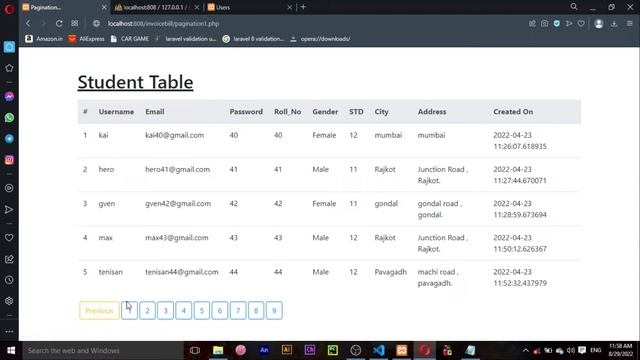Viewport: 640px width, 360px height.
Task: Open the Messenger sidebar icon
Action: pyautogui.click(x=9, y=97)
